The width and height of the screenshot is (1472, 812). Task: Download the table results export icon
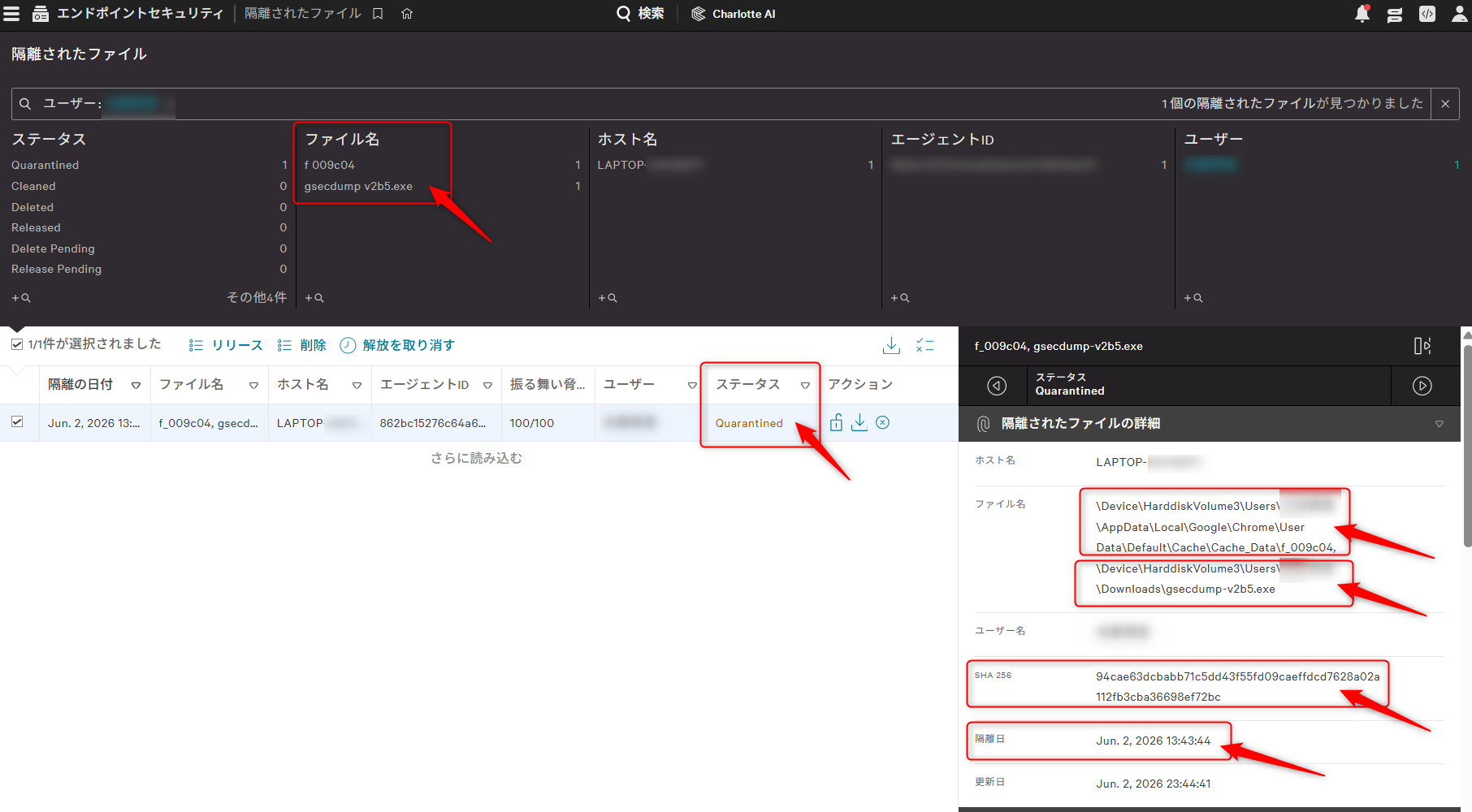891,345
